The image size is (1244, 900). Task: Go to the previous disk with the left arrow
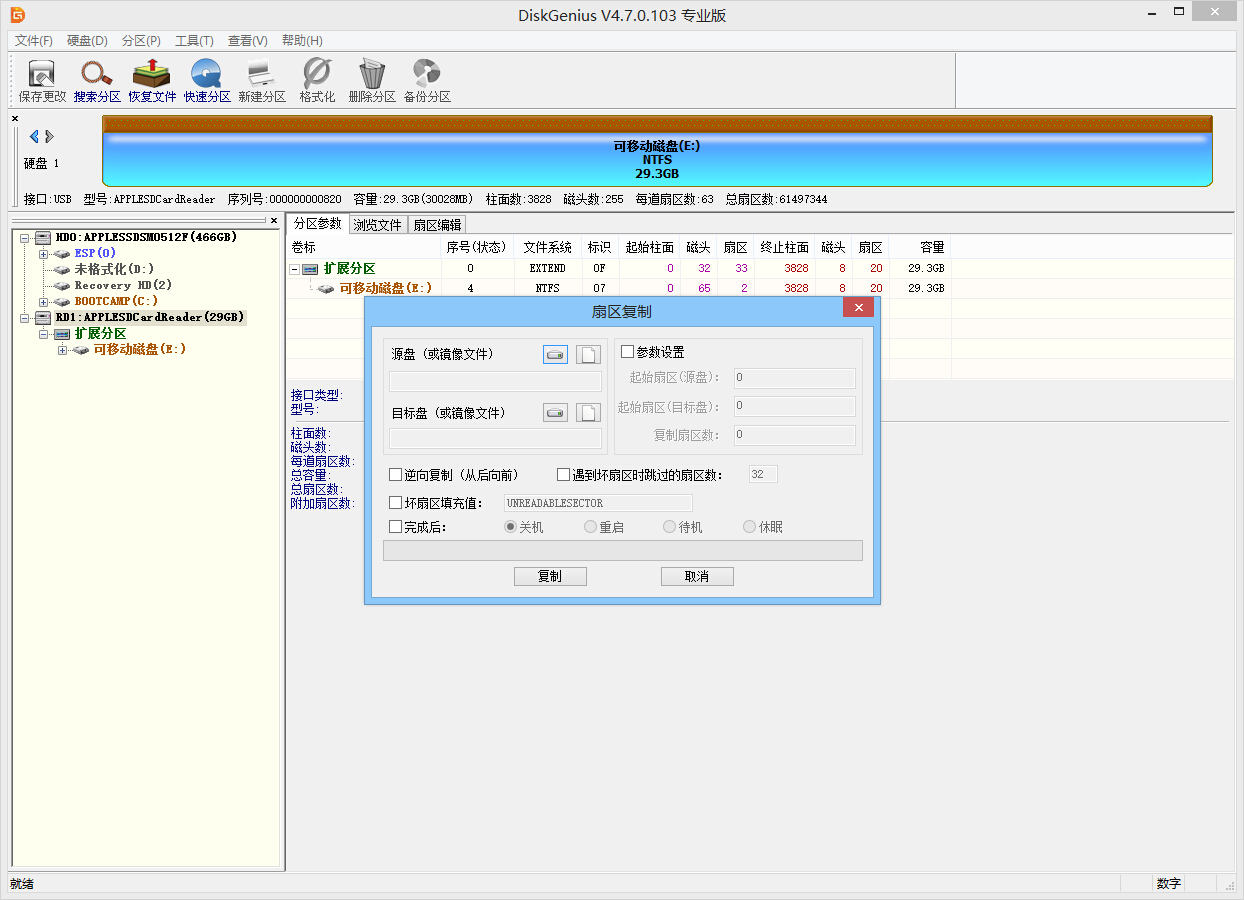click(34, 136)
